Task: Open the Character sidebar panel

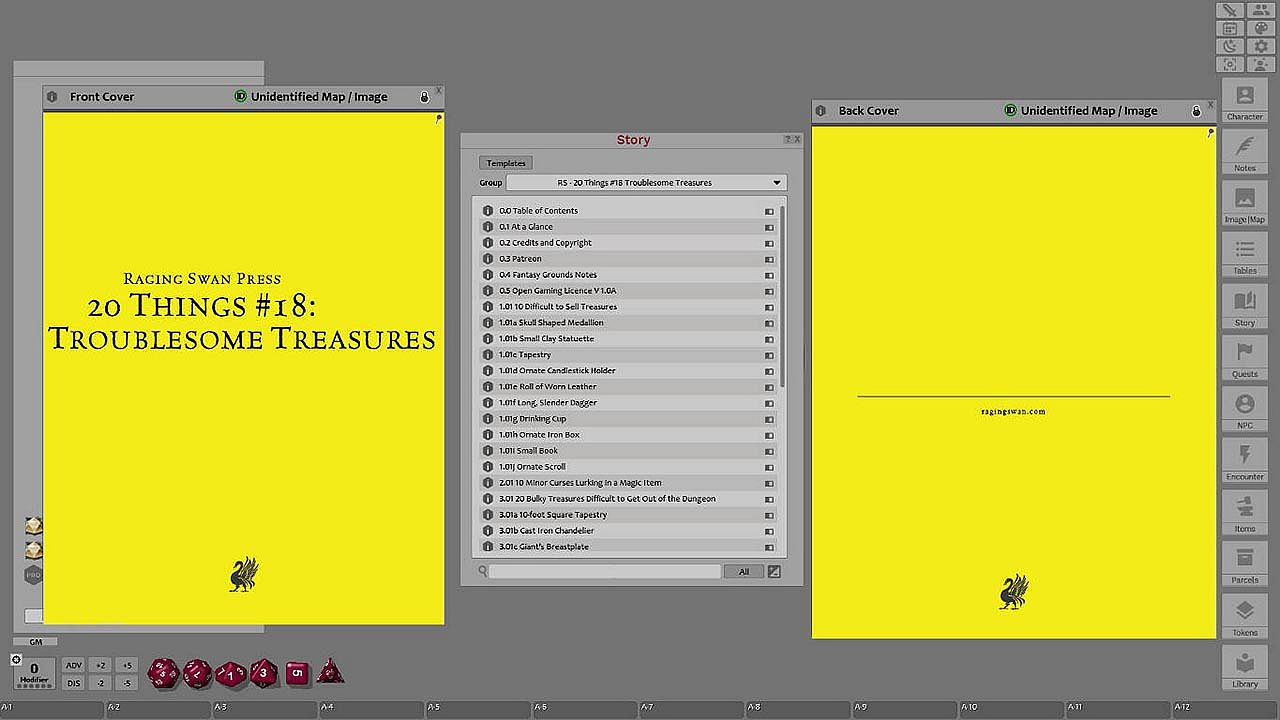Action: coord(1245,102)
